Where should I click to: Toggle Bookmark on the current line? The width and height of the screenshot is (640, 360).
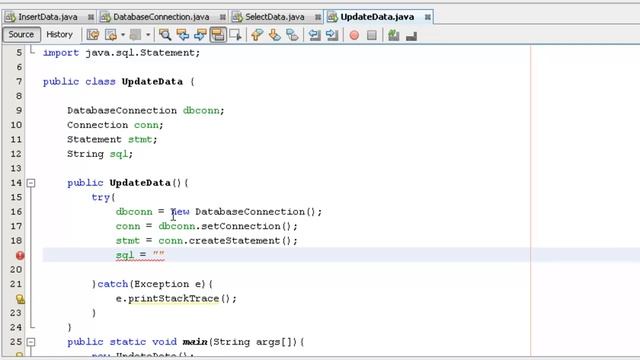click(292, 35)
